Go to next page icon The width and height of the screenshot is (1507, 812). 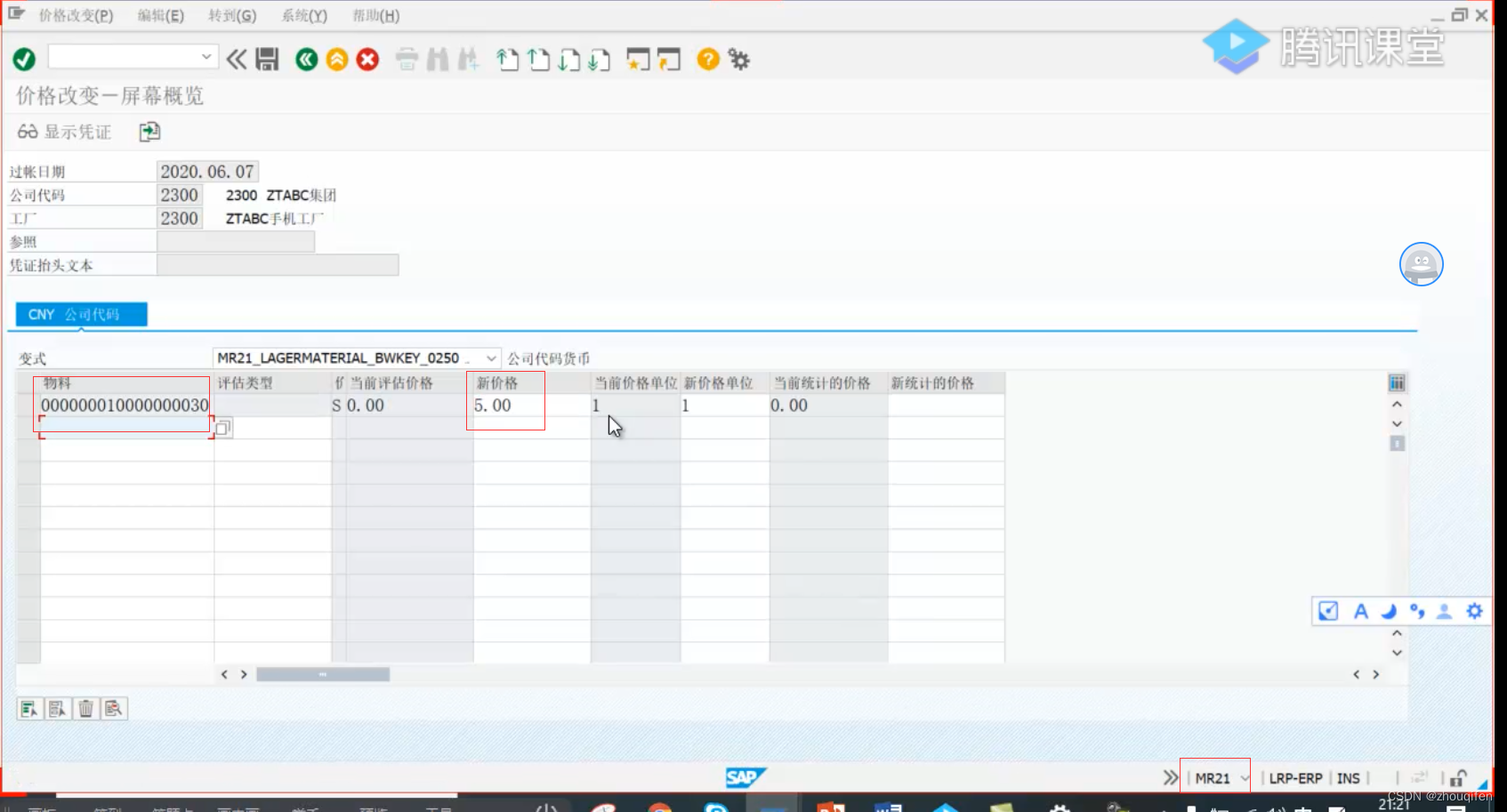(x=568, y=60)
